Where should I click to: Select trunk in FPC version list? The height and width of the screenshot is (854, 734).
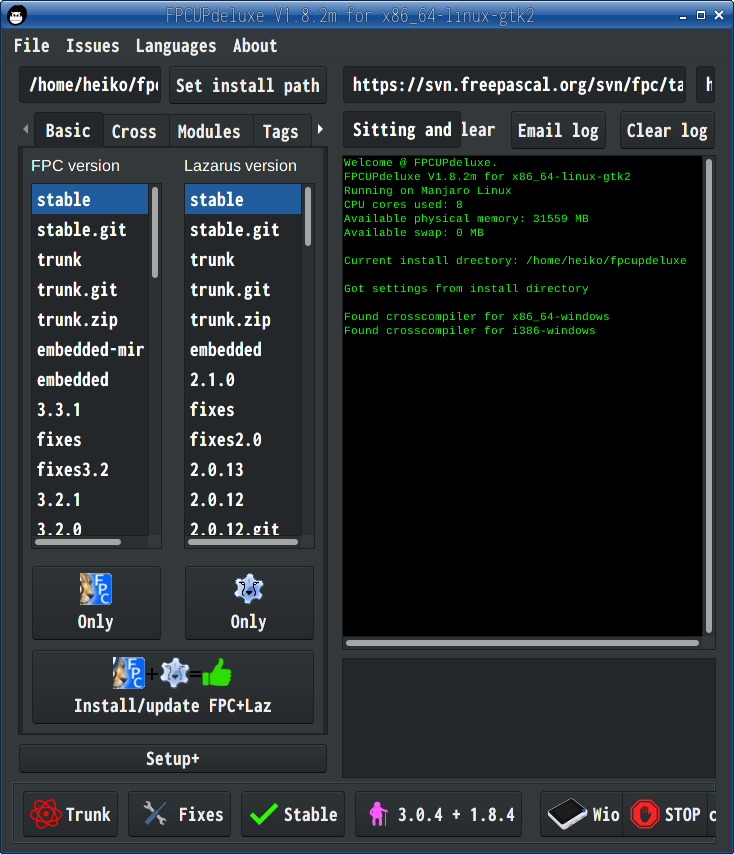(90, 259)
